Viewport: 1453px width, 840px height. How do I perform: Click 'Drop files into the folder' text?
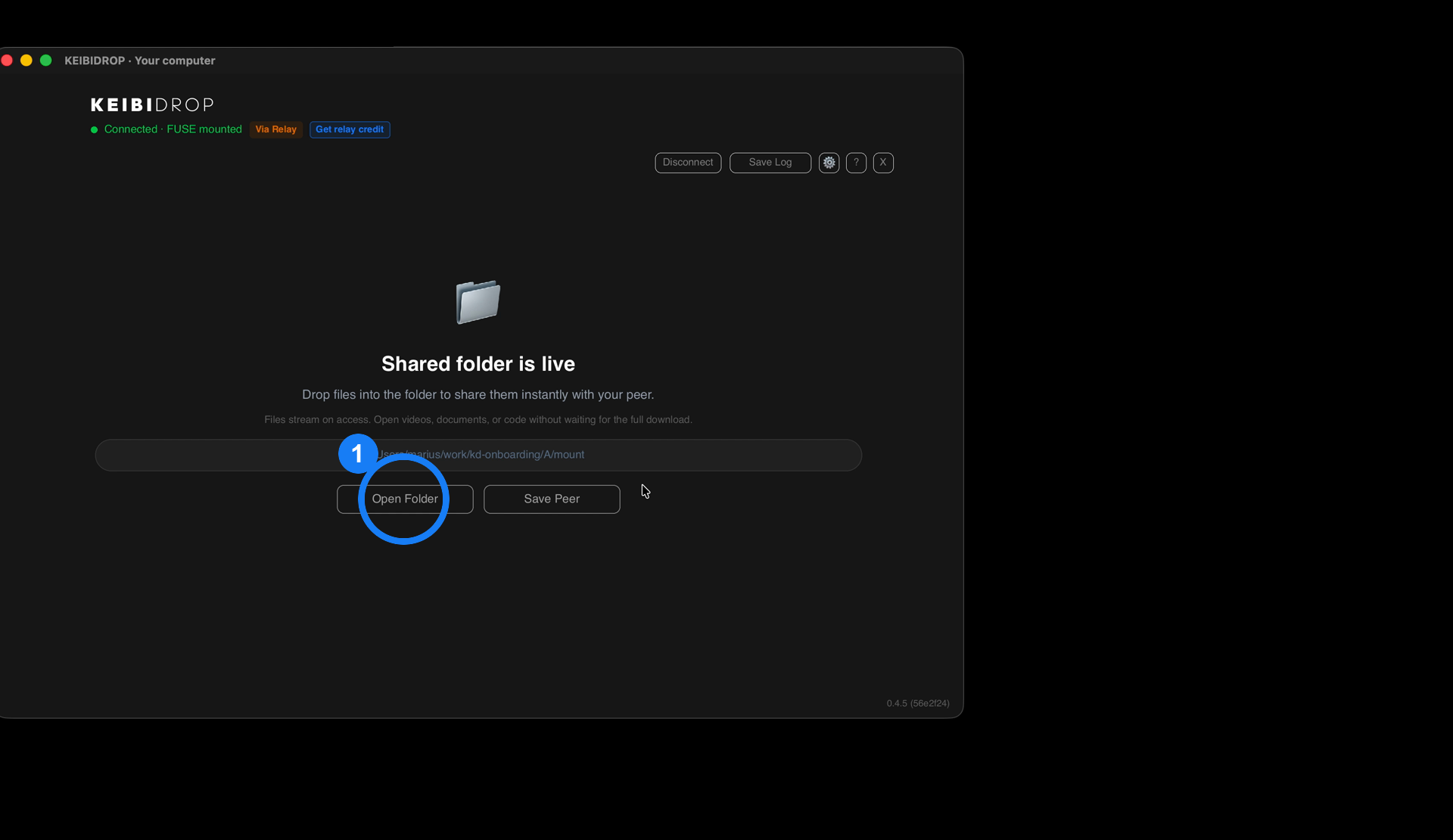(x=478, y=395)
